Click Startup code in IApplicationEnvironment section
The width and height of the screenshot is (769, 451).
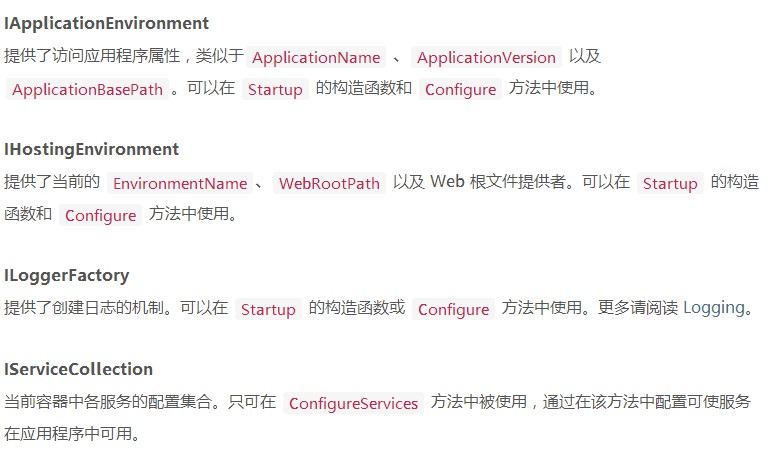(275, 89)
